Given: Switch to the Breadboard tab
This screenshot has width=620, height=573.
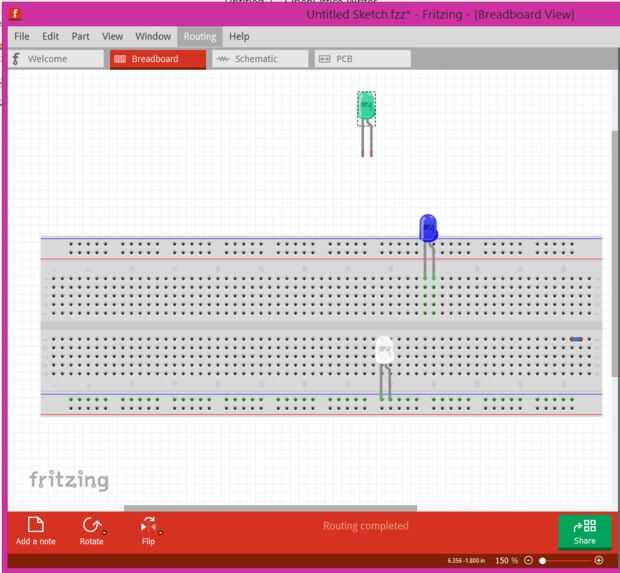Looking at the screenshot, I should pyautogui.click(x=158, y=59).
